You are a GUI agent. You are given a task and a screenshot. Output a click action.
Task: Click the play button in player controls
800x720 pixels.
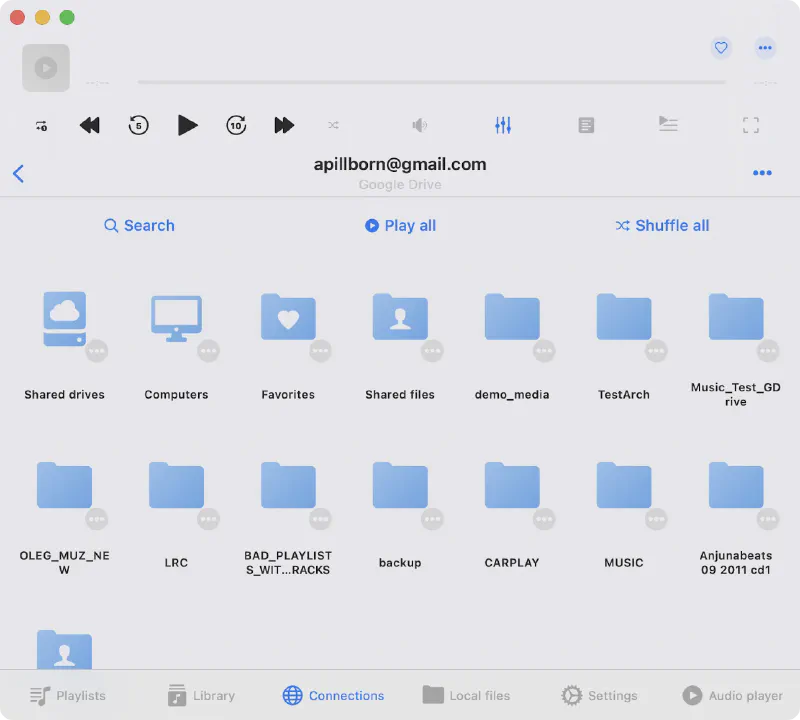pos(187,125)
